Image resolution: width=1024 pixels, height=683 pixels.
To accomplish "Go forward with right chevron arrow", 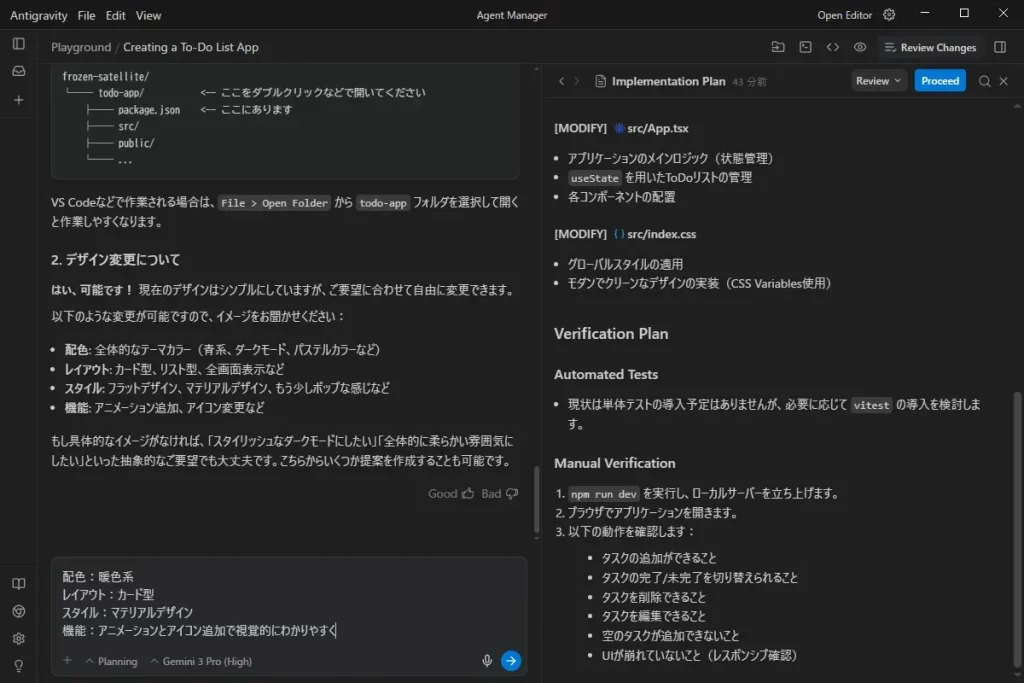I will [x=577, y=81].
